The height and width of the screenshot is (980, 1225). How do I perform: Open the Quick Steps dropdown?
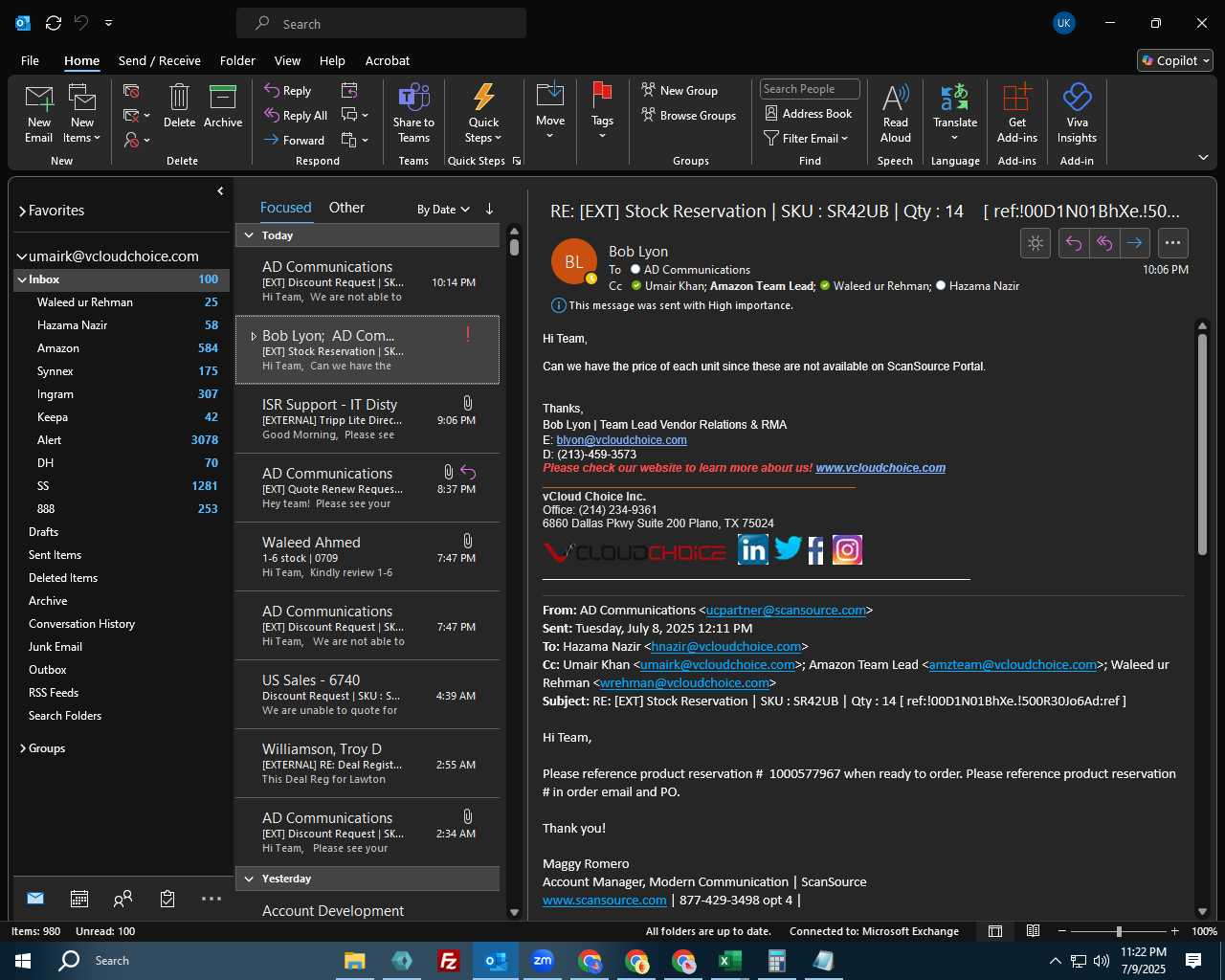tap(483, 113)
